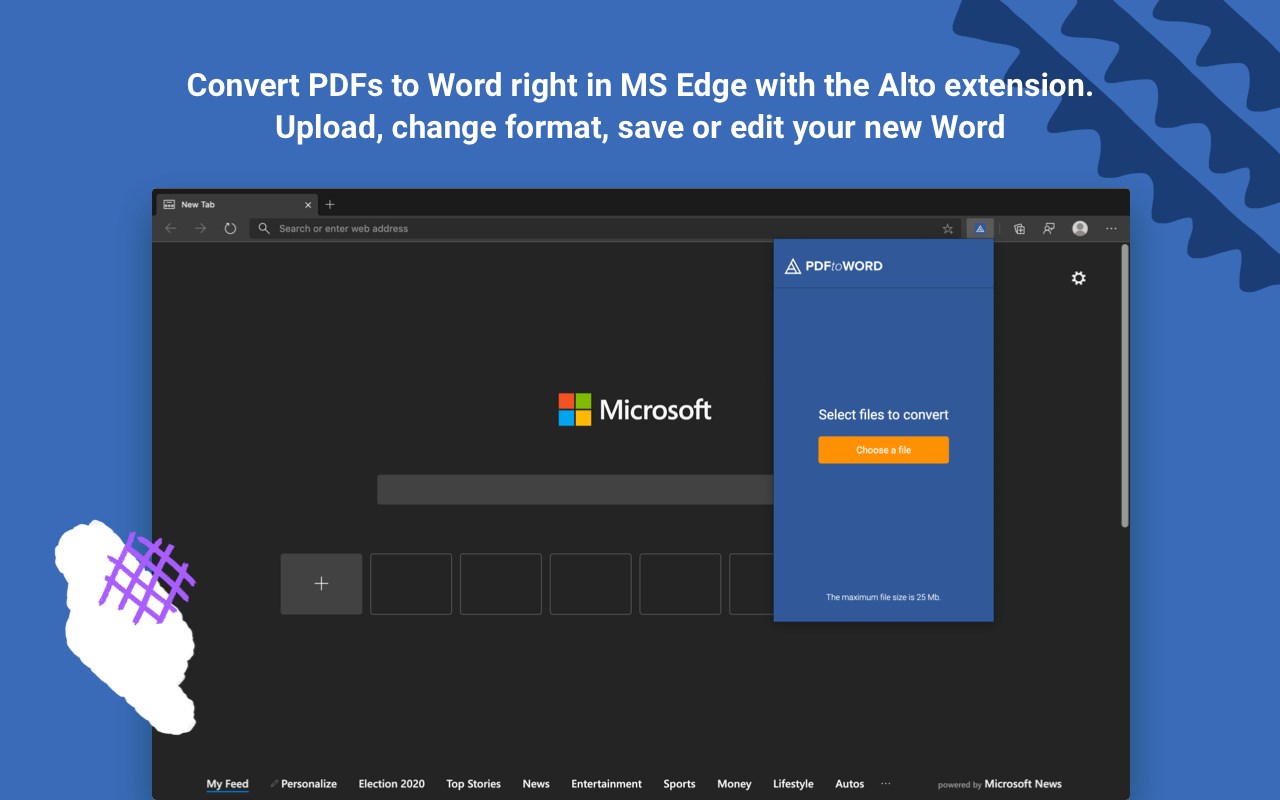This screenshot has width=1280, height=800.
Task: Open the feedback icon in toolbar
Action: click(1049, 229)
